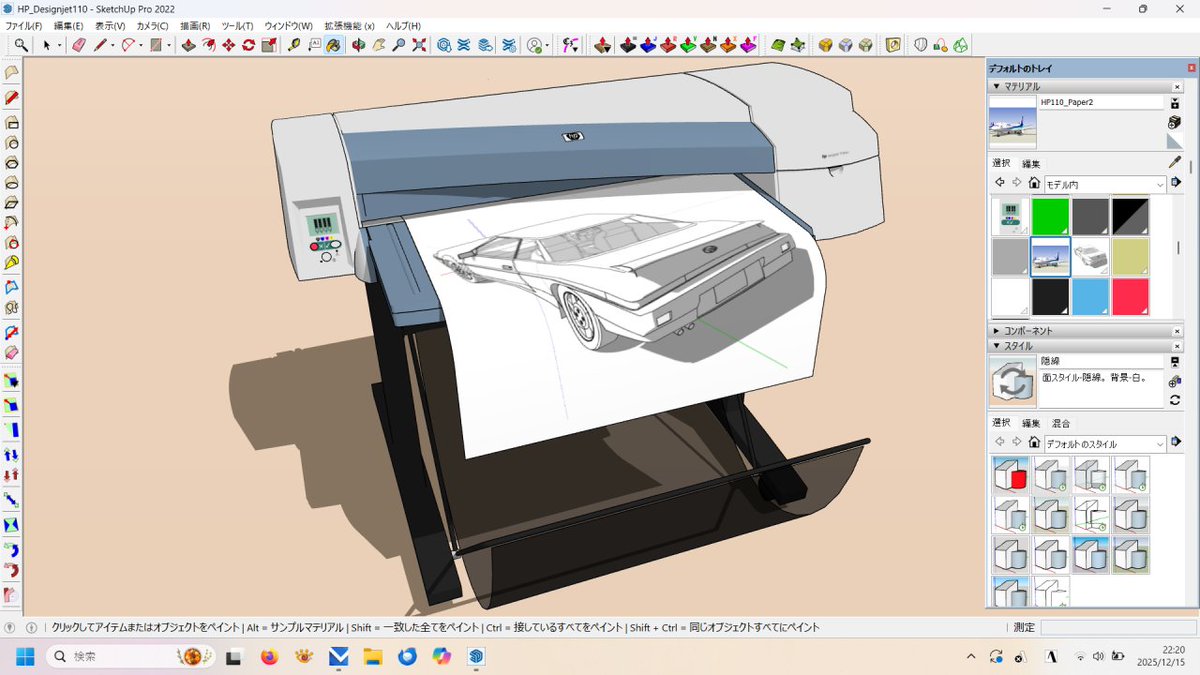This screenshot has width=1200, height=675.
Task: Select the Eraser tool in the left toolbar
Action: pos(12,352)
